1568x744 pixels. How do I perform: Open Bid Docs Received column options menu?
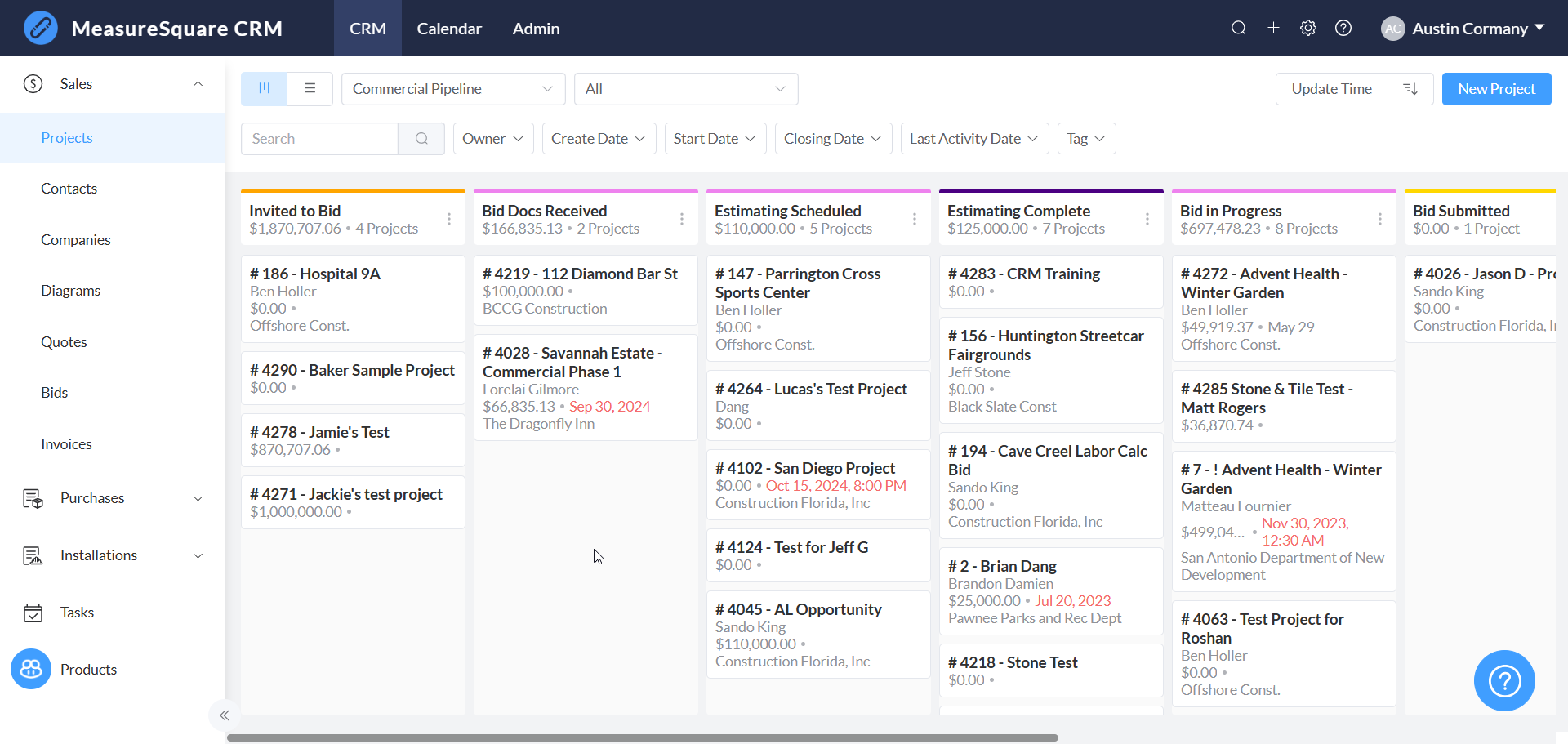(x=682, y=219)
